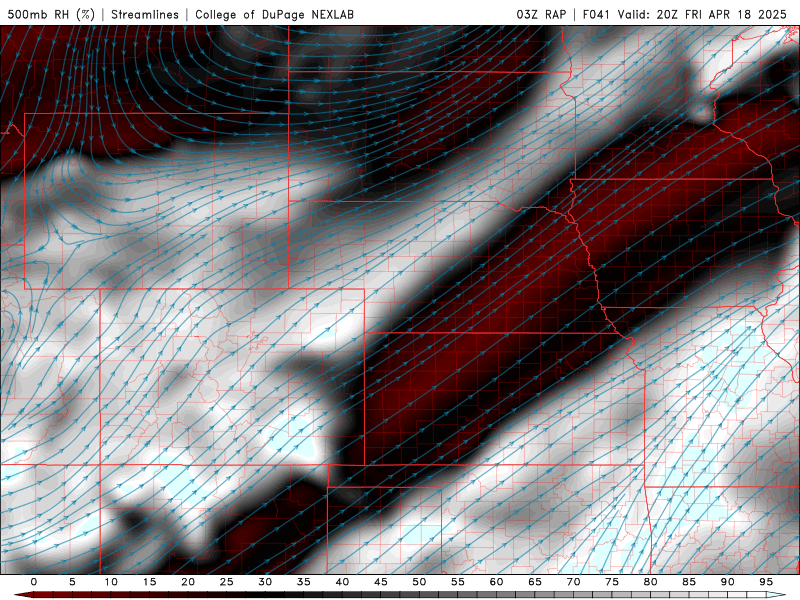
Task: Click the 75 value on the color scale
Action: pyautogui.click(x=612, y=582)
